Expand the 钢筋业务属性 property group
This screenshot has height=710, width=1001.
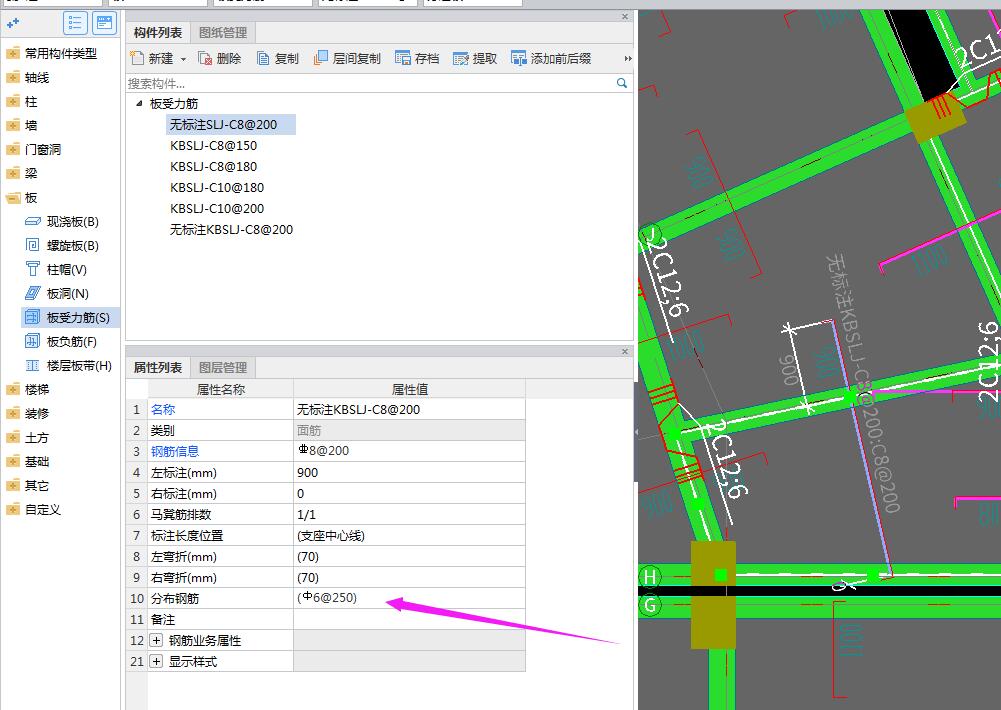click(x=157, y=640)
